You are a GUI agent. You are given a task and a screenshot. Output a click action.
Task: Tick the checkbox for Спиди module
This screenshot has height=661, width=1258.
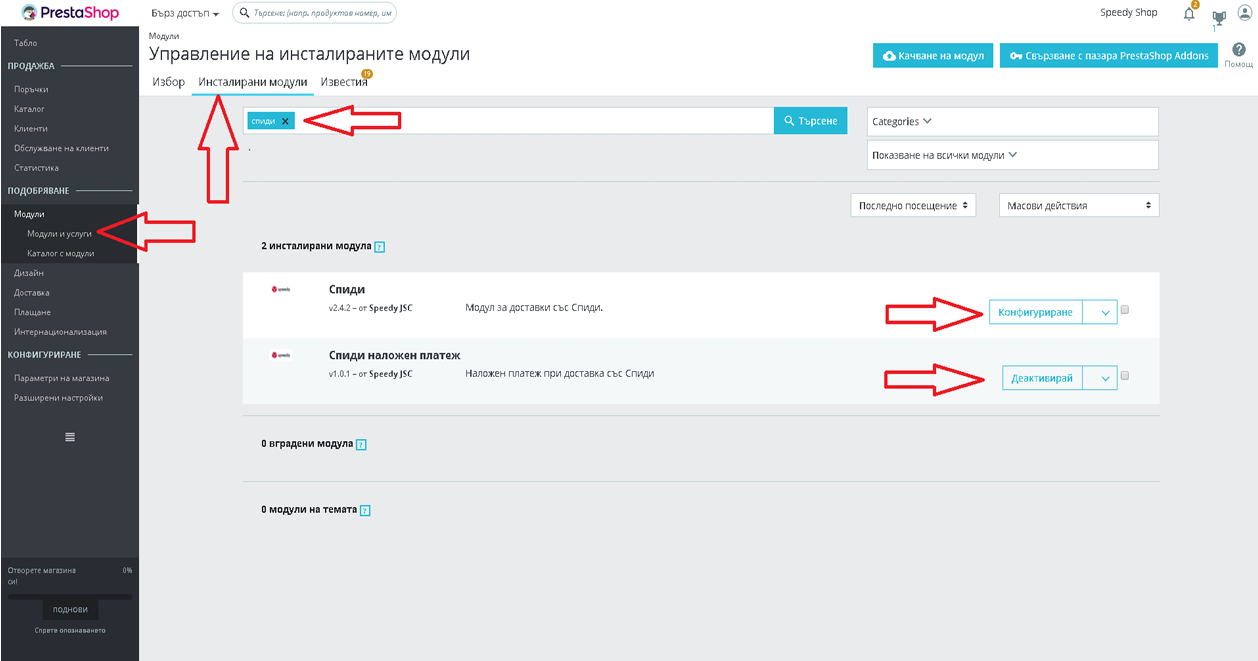tap(1125, 310)
